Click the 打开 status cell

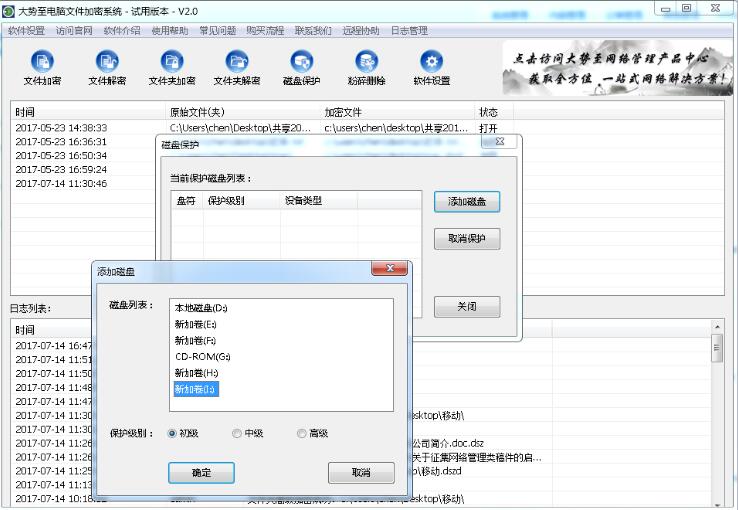(x=489, y=128)
